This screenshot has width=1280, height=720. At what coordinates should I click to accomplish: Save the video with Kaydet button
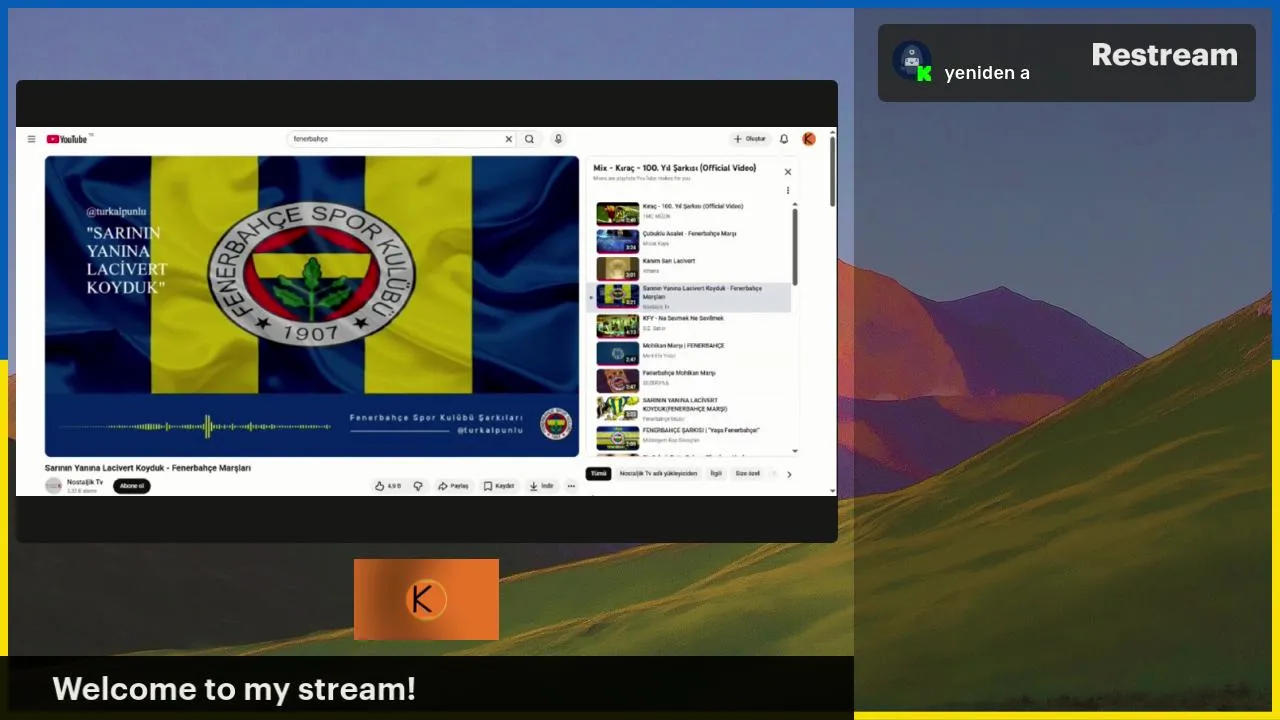(499, 486)
